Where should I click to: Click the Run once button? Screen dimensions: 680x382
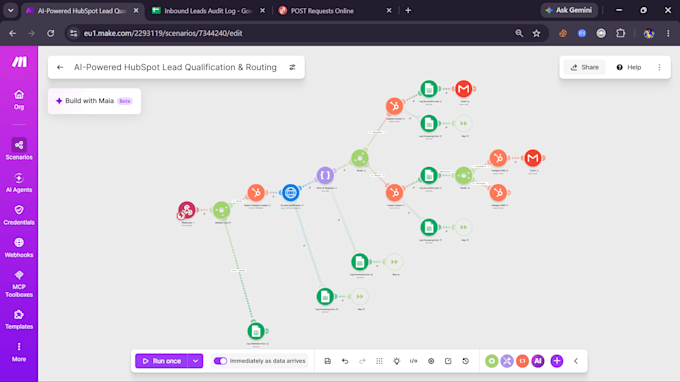click(162, 361)
